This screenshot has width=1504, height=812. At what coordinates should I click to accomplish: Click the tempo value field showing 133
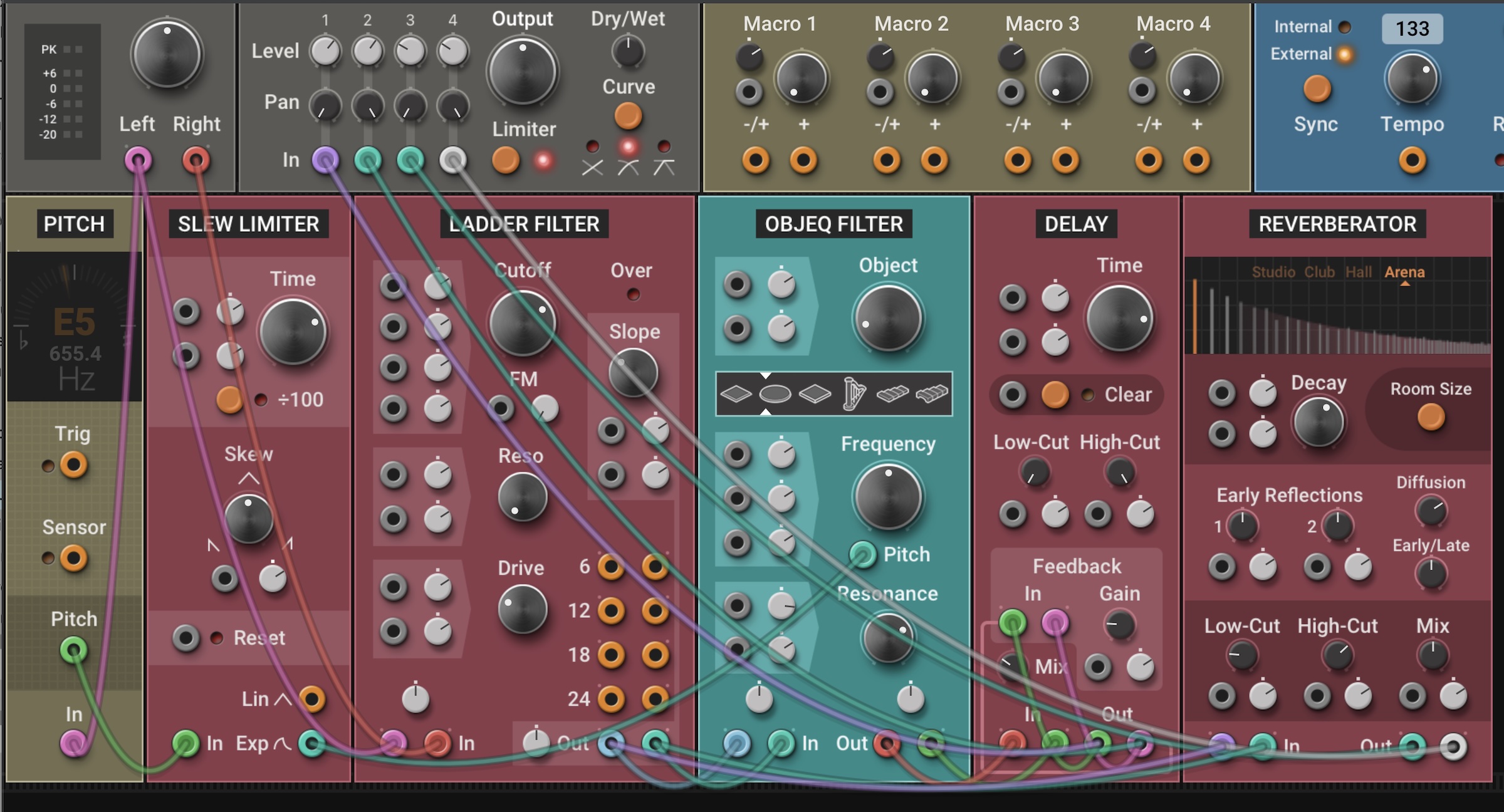[1412, 29]
